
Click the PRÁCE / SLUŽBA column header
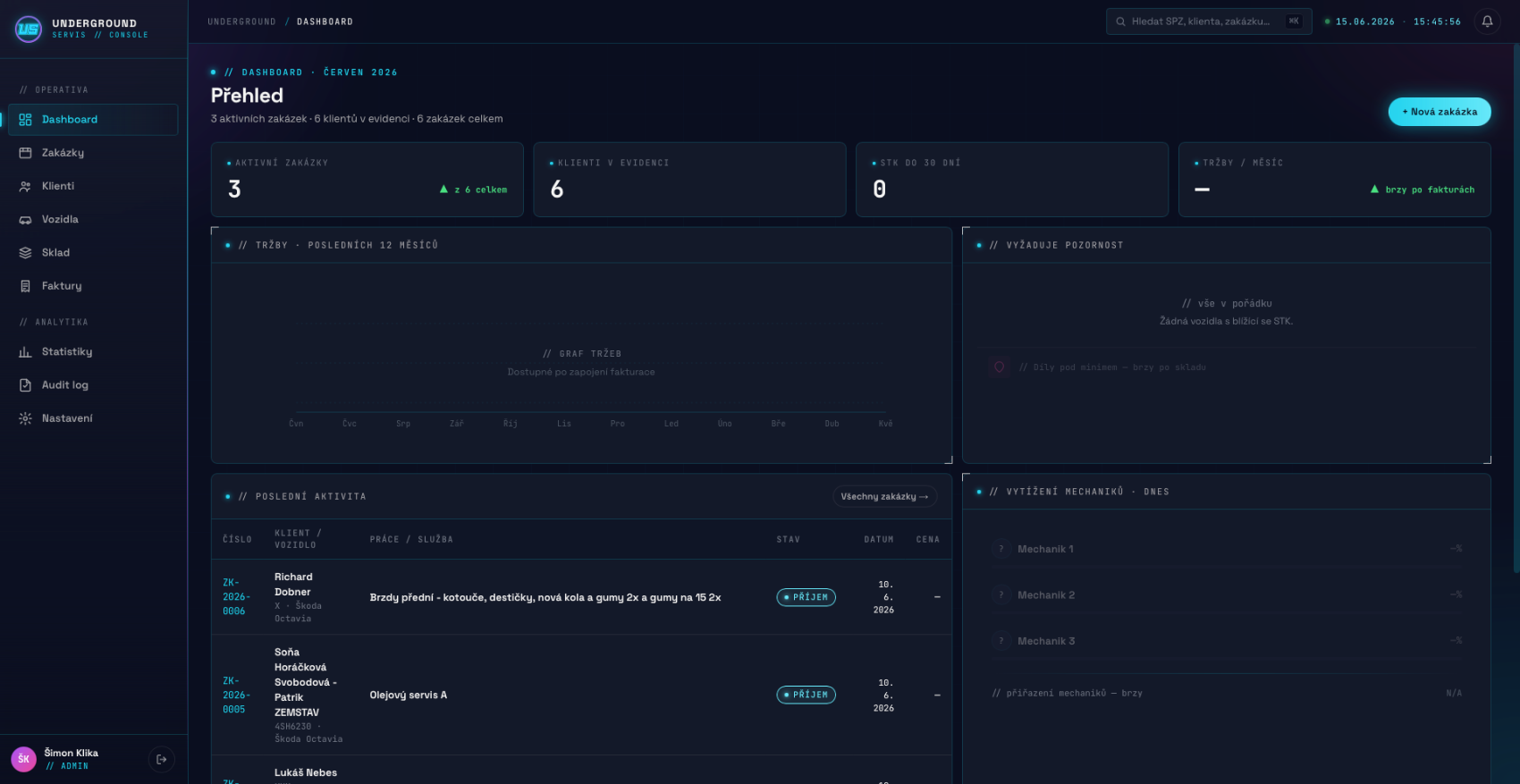tap(411, 539)
